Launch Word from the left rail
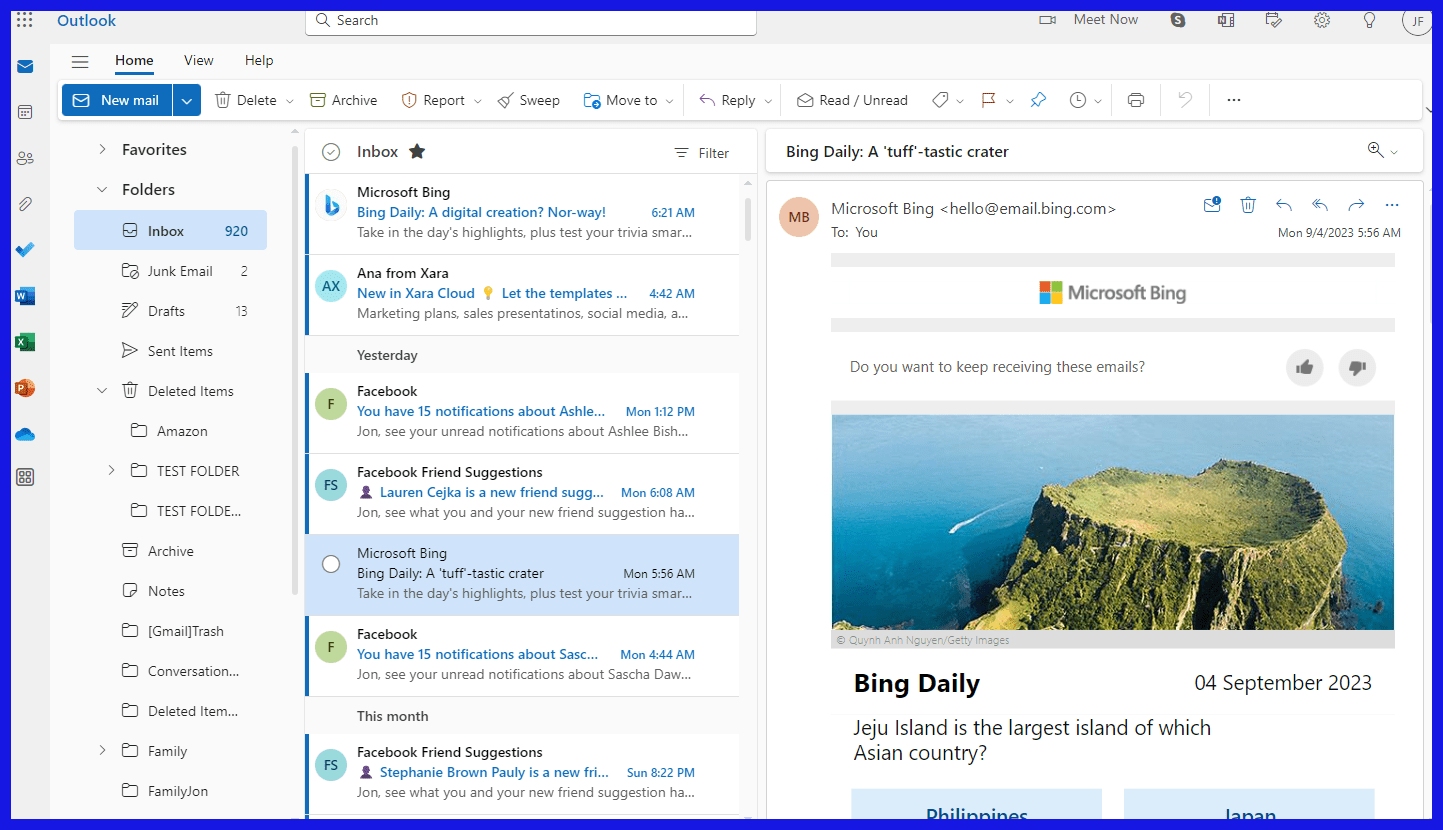Image resolution: width=1443 pixels, height=830 pixels. tap(25, 296)
